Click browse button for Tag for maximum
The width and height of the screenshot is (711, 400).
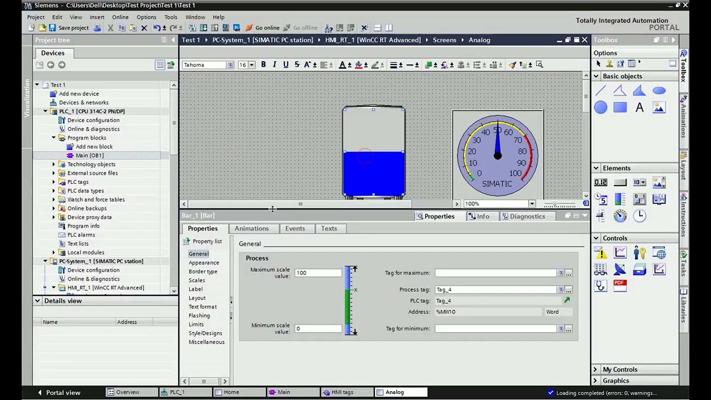[568, 273]
